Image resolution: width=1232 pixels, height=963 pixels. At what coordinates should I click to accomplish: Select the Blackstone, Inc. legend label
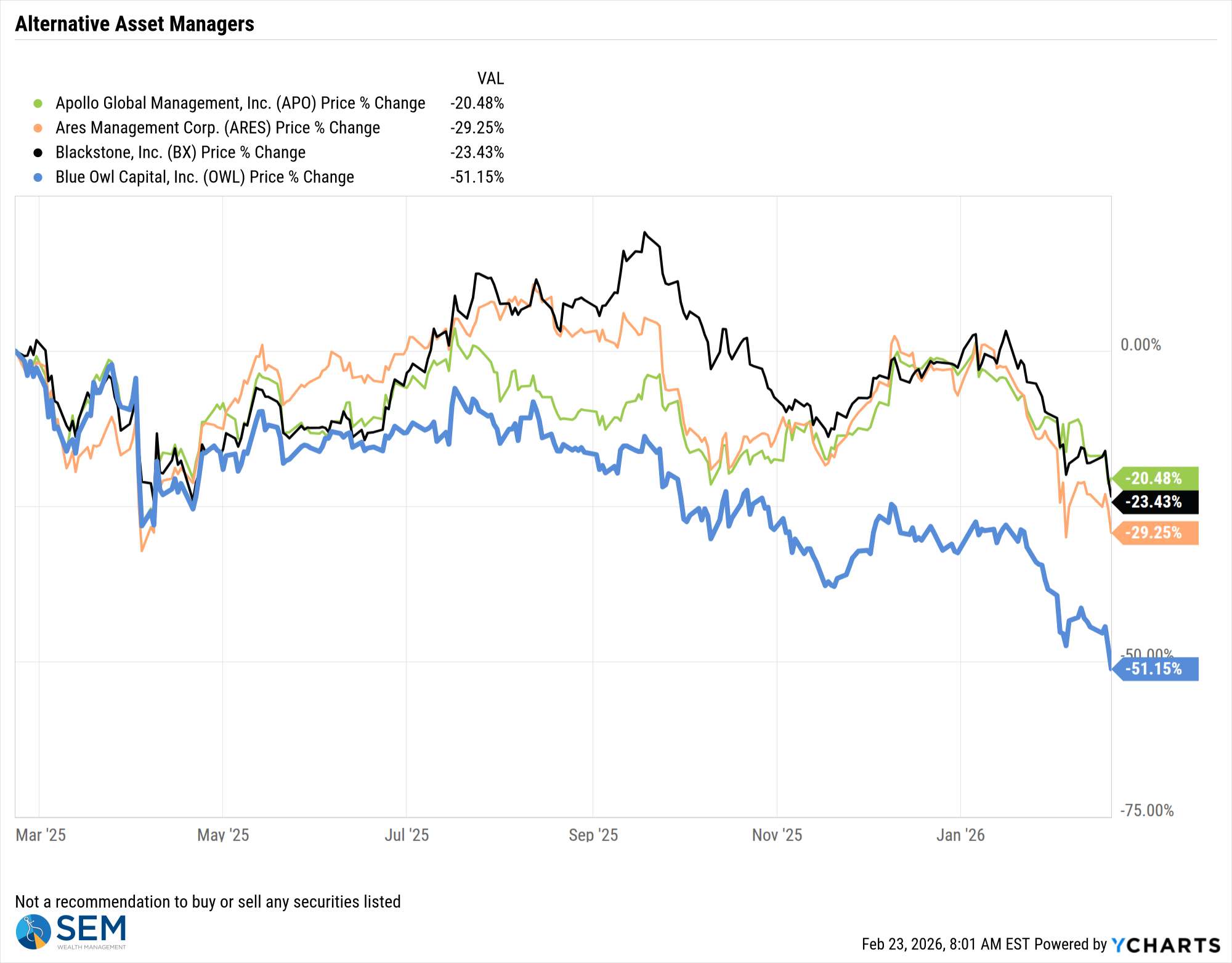[x=180, y=153]
